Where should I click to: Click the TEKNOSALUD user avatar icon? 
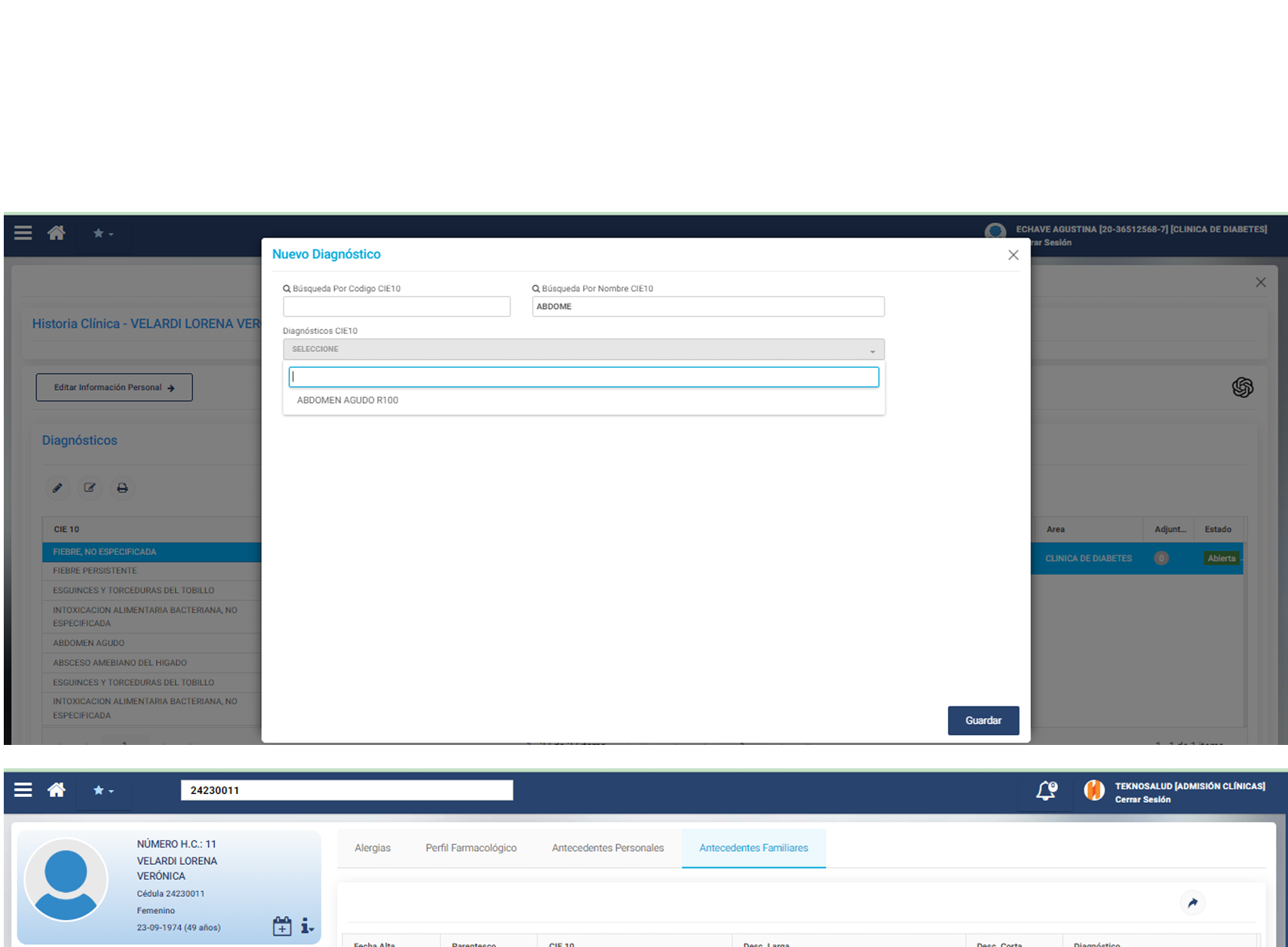pyautogui.click(x=1093, y=790)
